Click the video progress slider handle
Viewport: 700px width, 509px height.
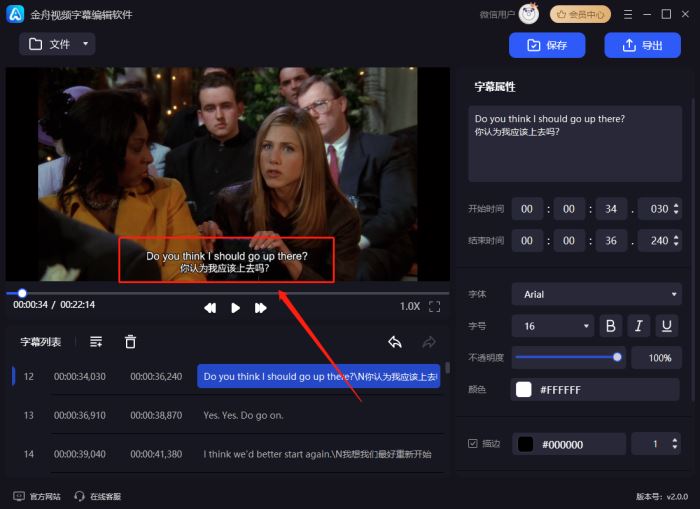pos(22,293)
